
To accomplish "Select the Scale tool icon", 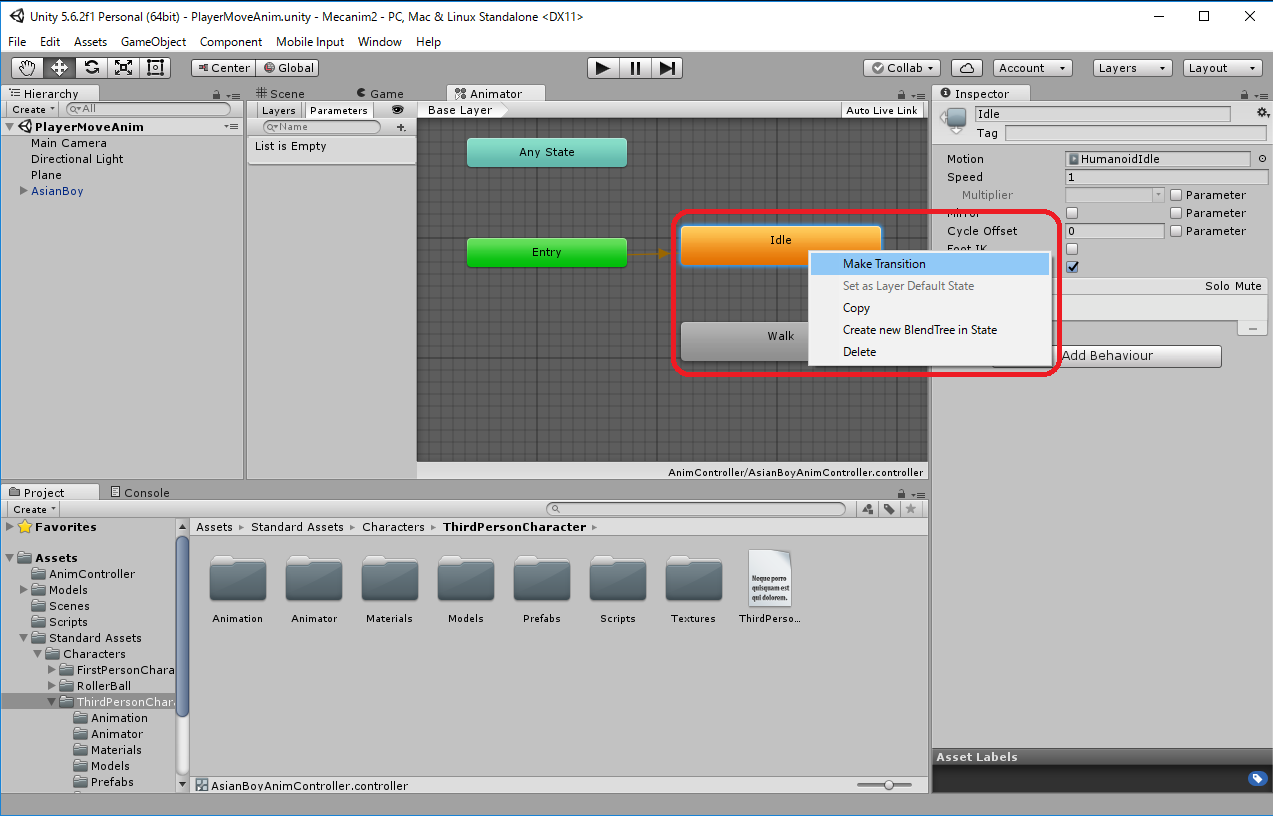I will click(124, 68).
